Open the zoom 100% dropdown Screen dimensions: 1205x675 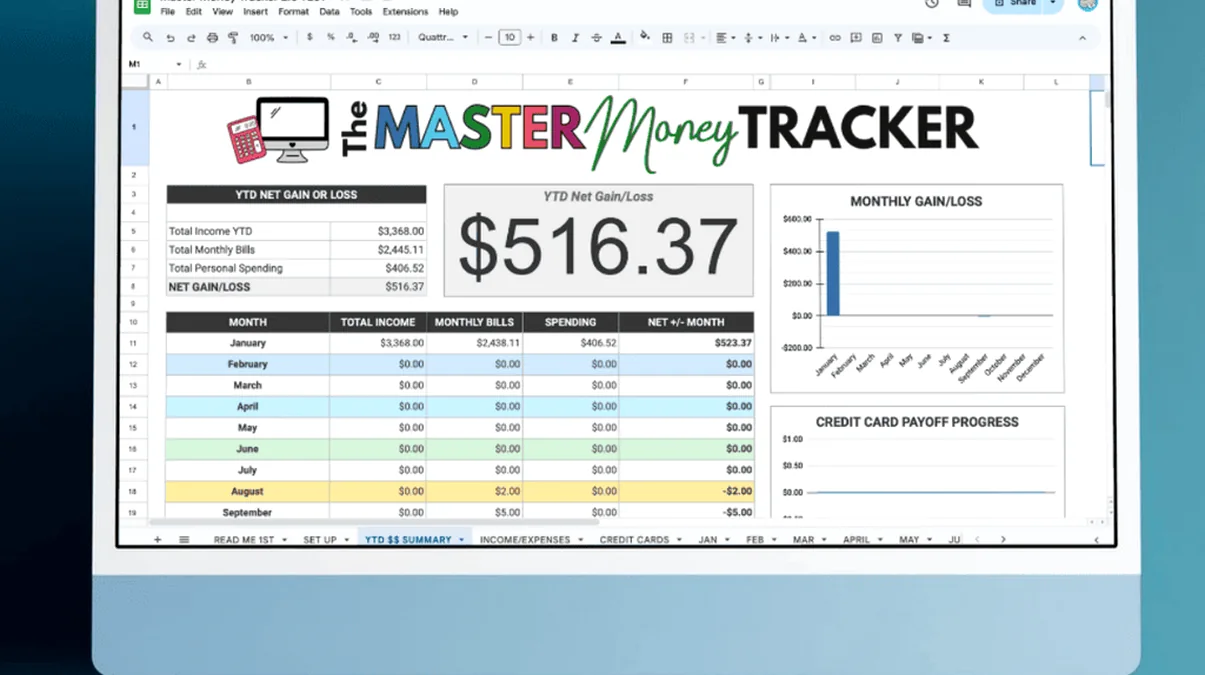[268, 38]
